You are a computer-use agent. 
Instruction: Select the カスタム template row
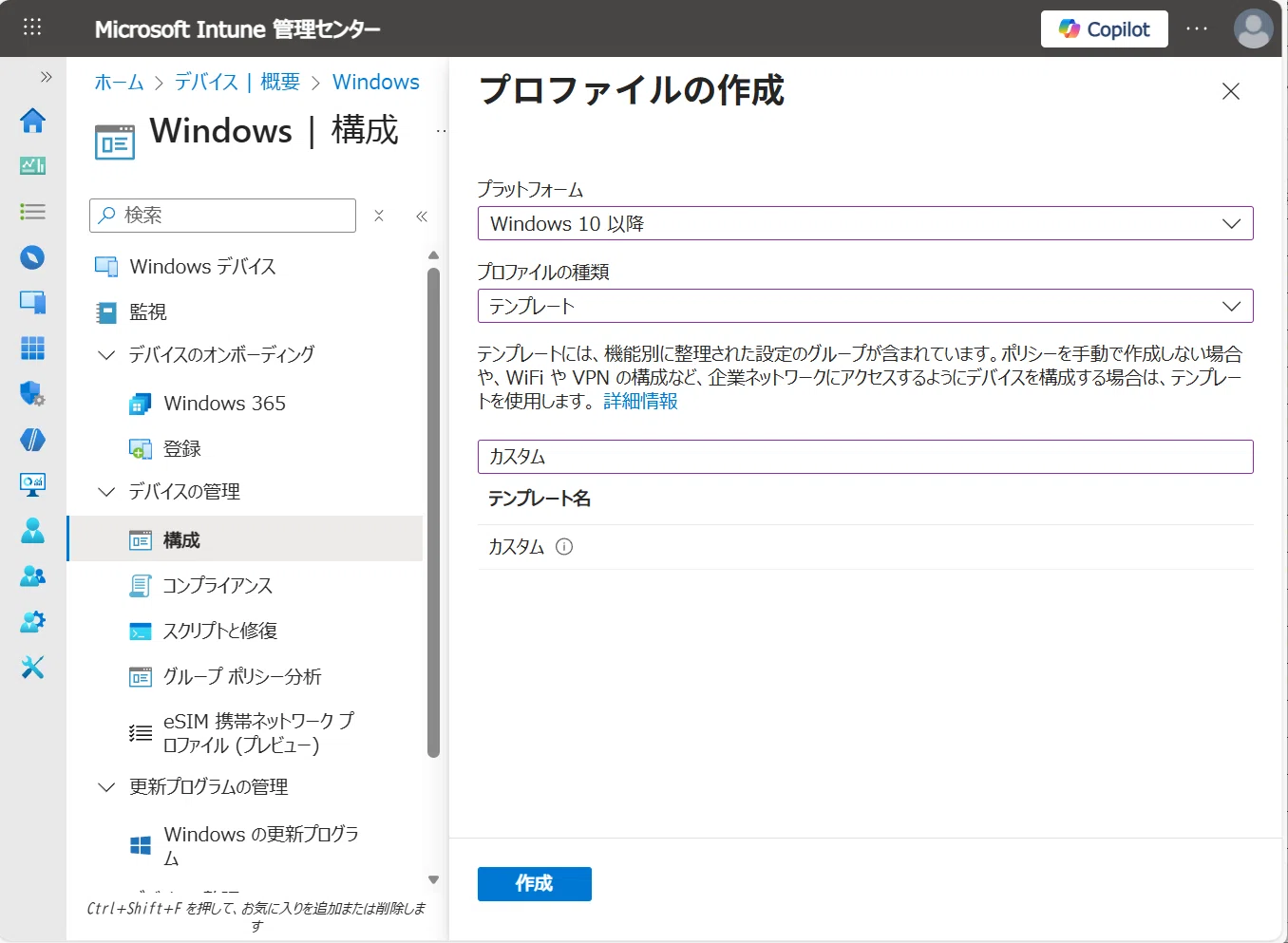(x=865, y=547)
